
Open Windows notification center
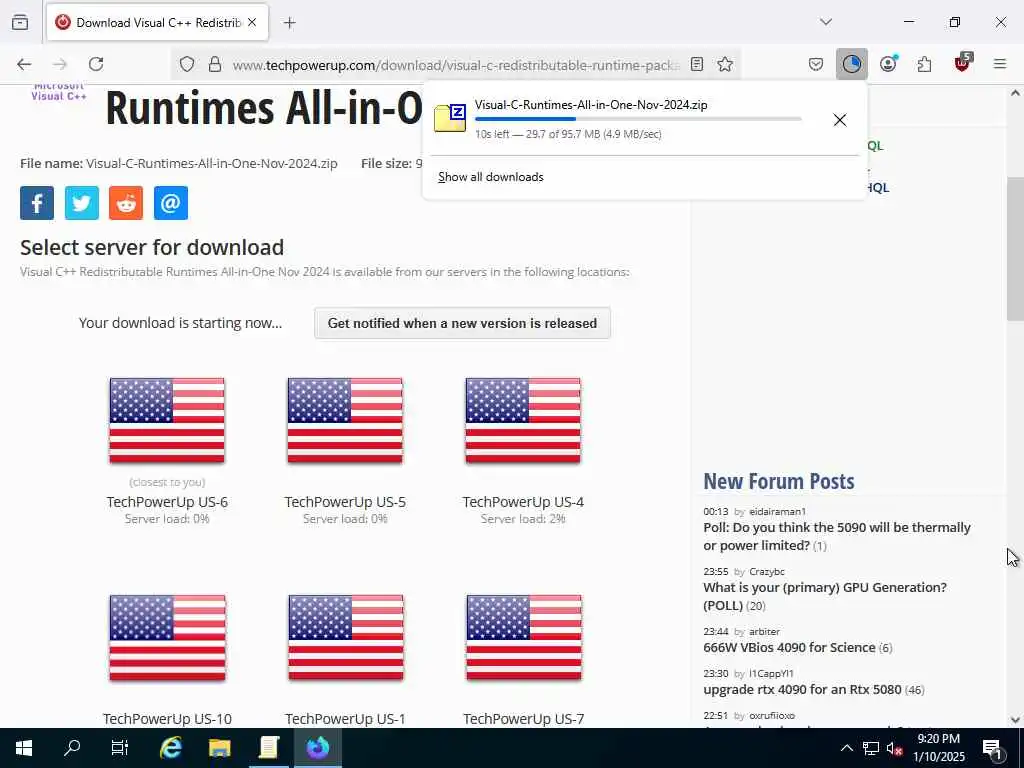993,748
